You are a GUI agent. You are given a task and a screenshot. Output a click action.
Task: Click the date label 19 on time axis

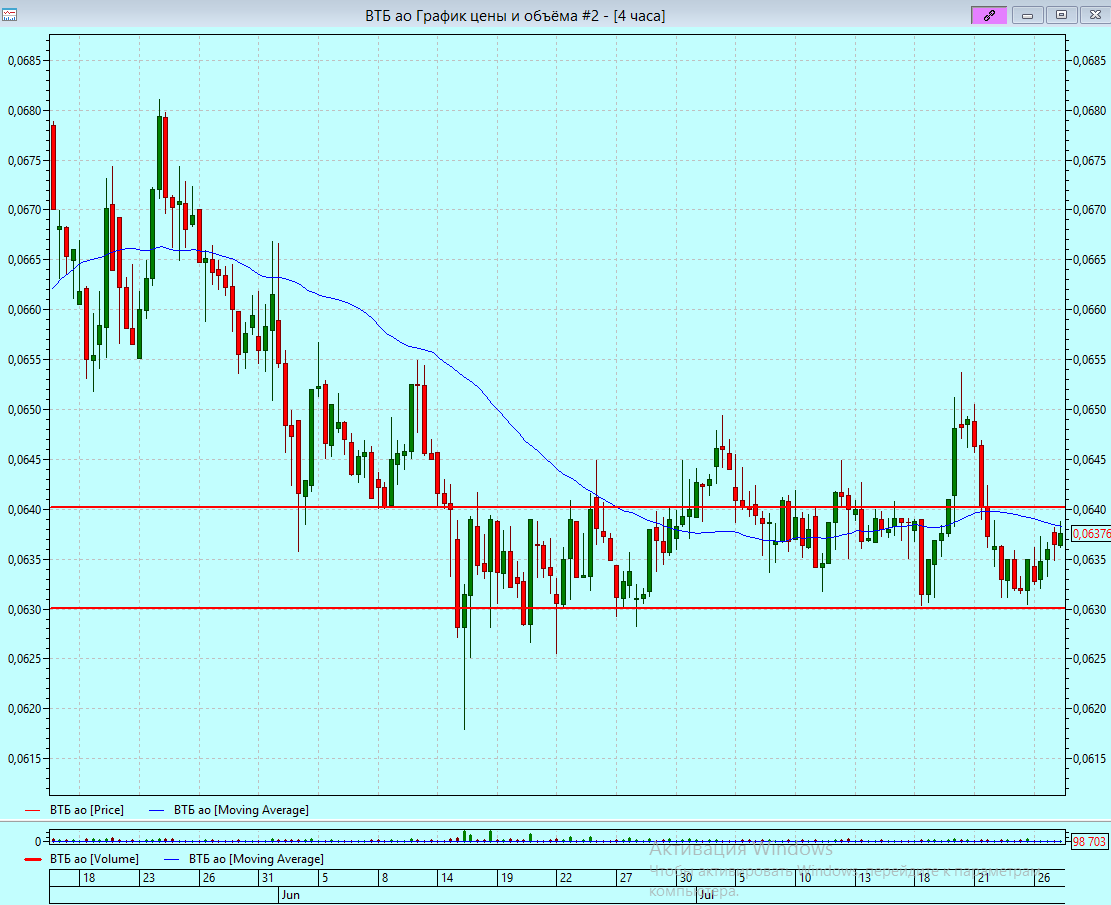(507, 878)
